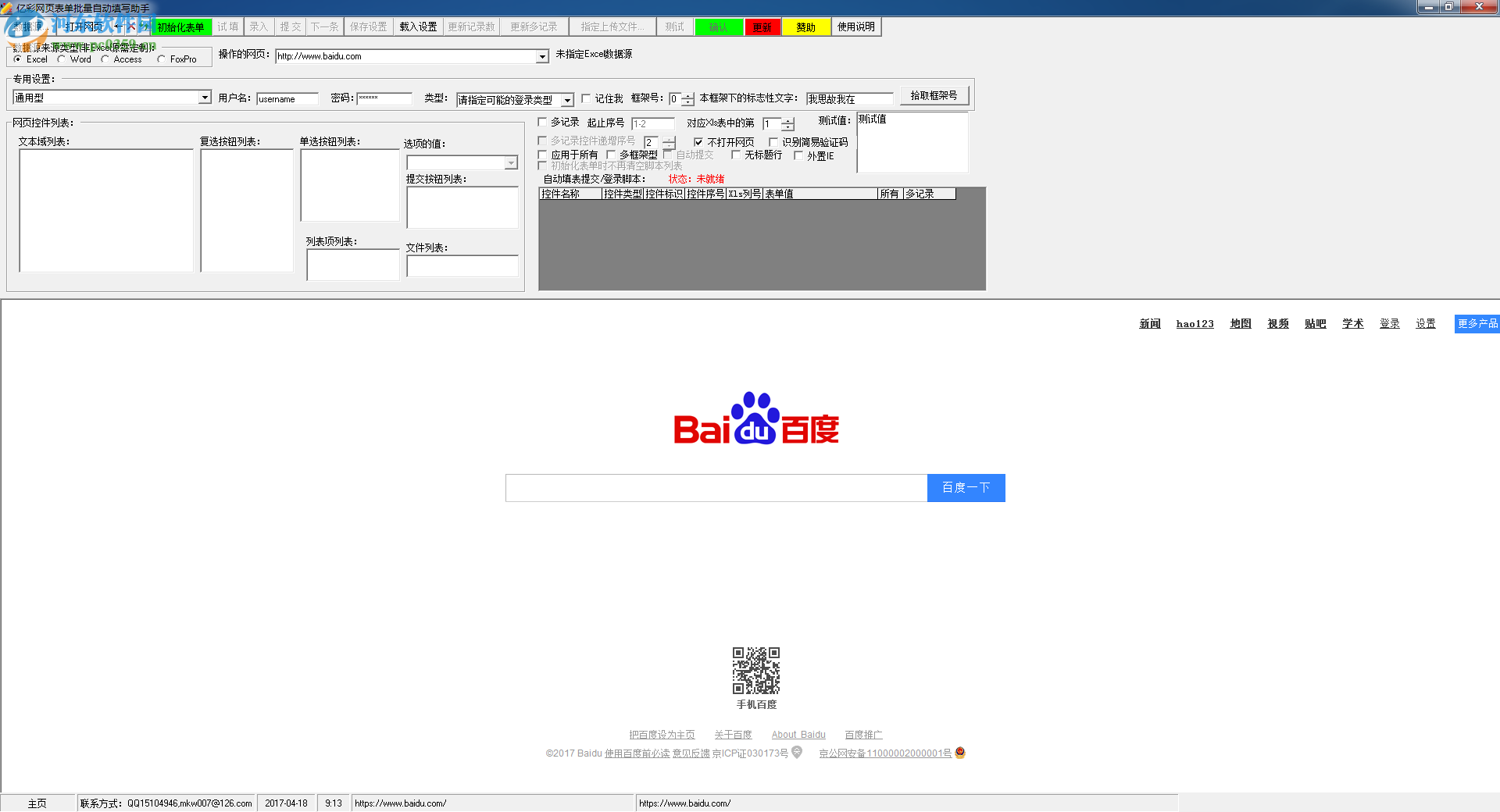The height and width of the screenshot is (812, 1500).
Task: Open the 学术 link
Action: [x=1353, y=323]
